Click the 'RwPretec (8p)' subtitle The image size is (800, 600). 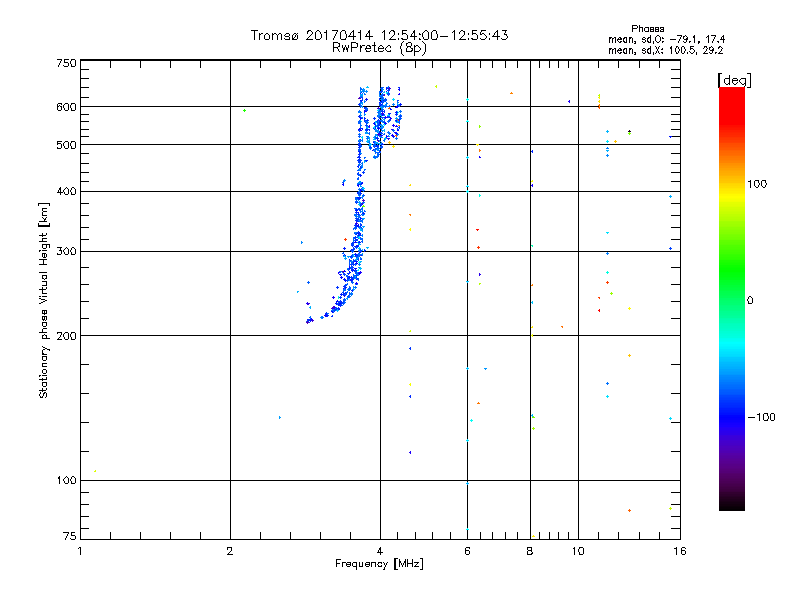[379, 48]
